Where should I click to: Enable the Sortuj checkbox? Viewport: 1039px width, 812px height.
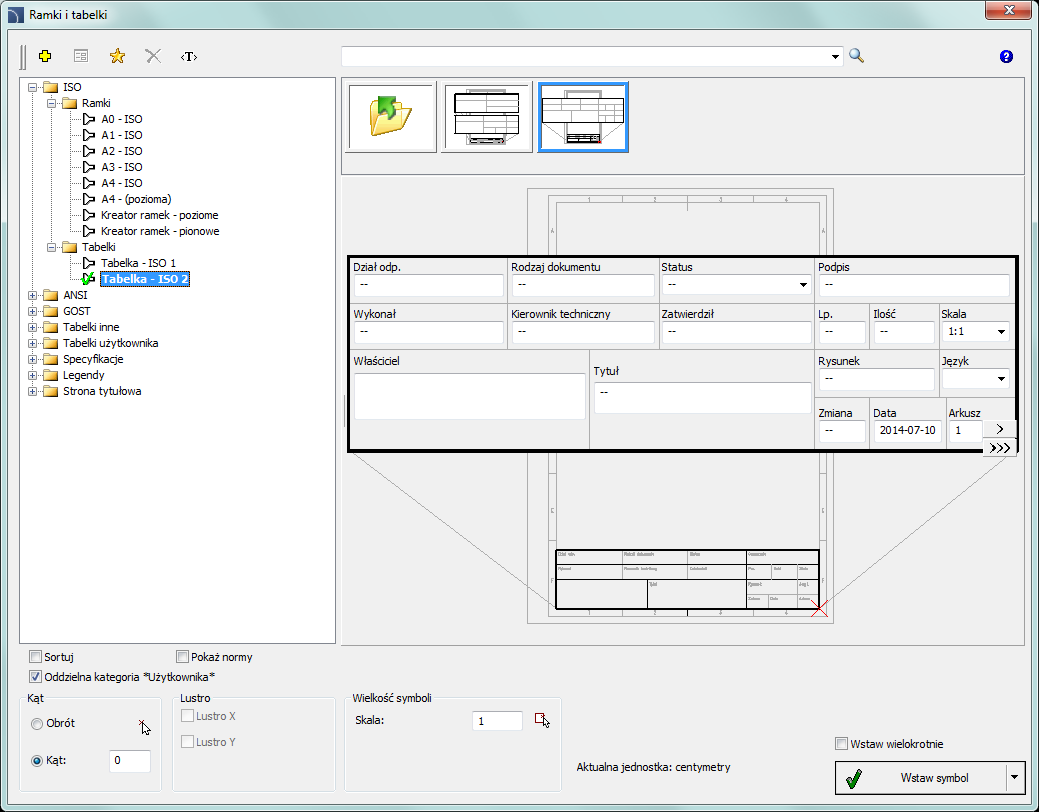36,657
